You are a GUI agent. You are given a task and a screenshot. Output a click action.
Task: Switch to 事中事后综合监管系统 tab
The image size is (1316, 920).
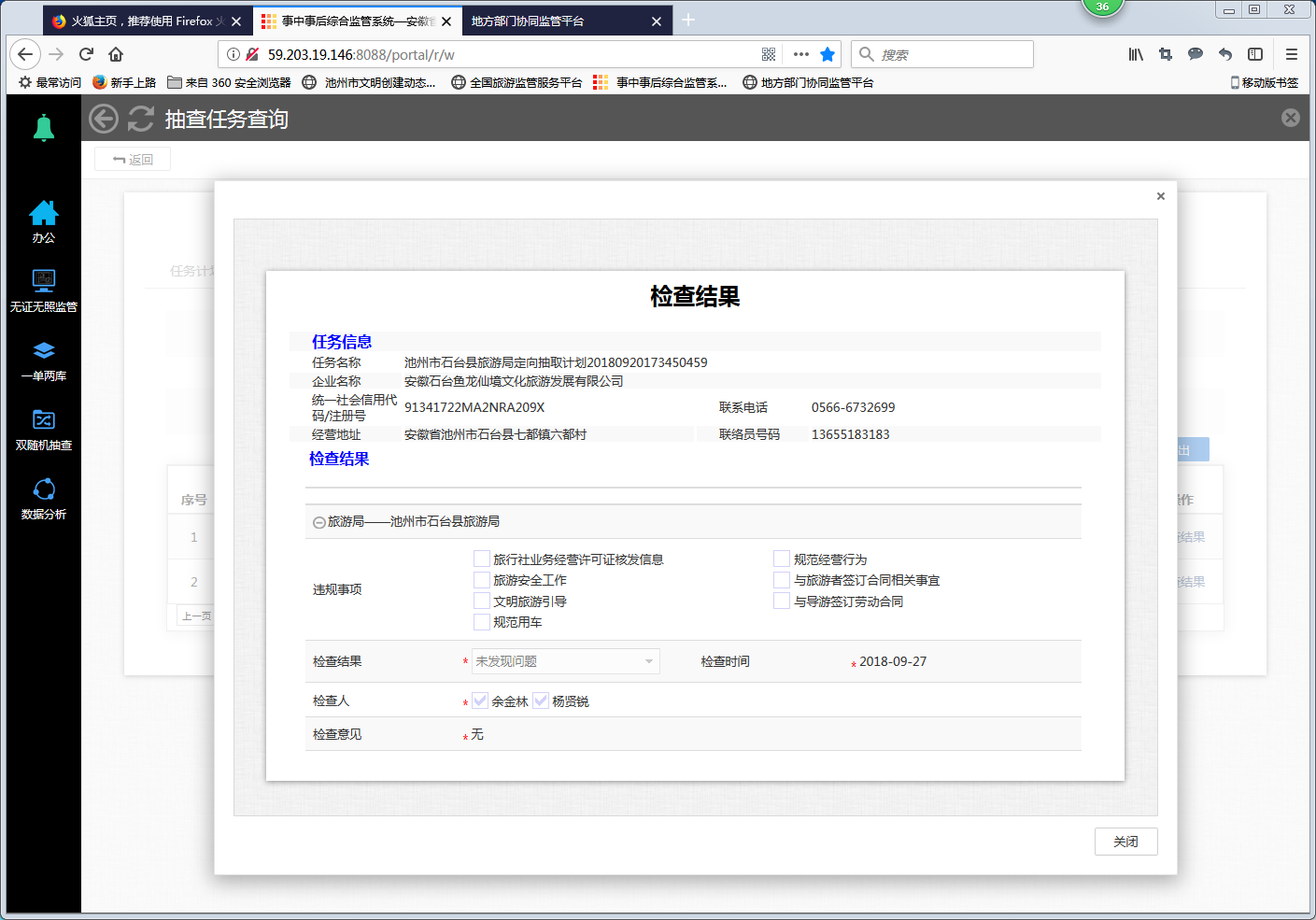(358, 21)
